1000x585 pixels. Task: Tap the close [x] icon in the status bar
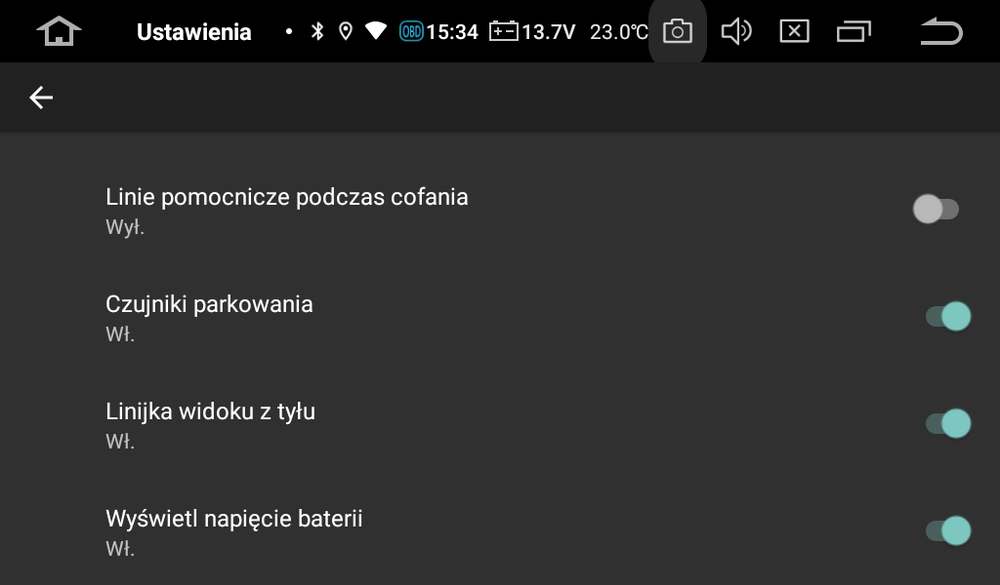[795, 31]
